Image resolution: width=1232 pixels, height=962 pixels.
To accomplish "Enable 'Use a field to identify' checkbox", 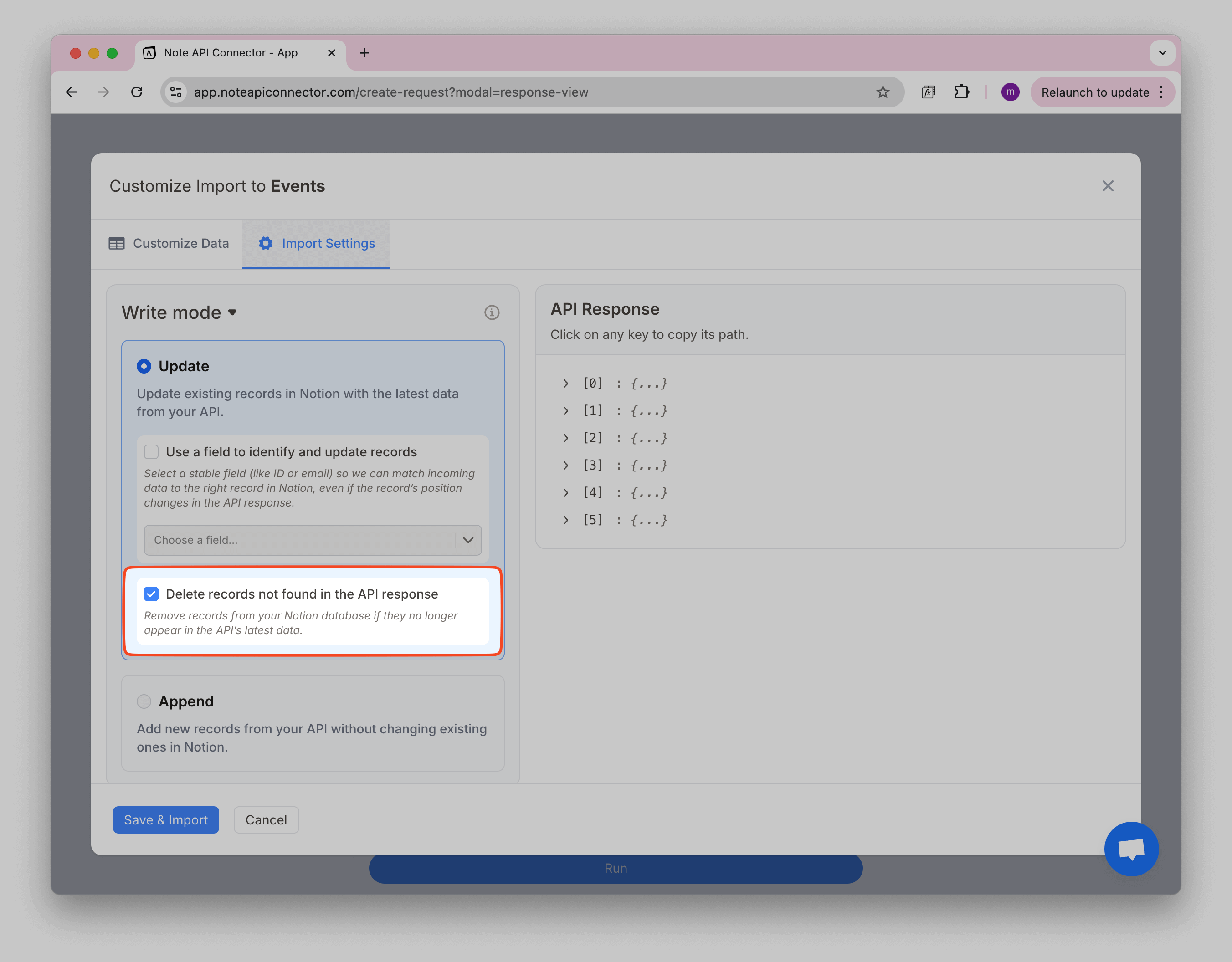I will click(x=151, y=452).
